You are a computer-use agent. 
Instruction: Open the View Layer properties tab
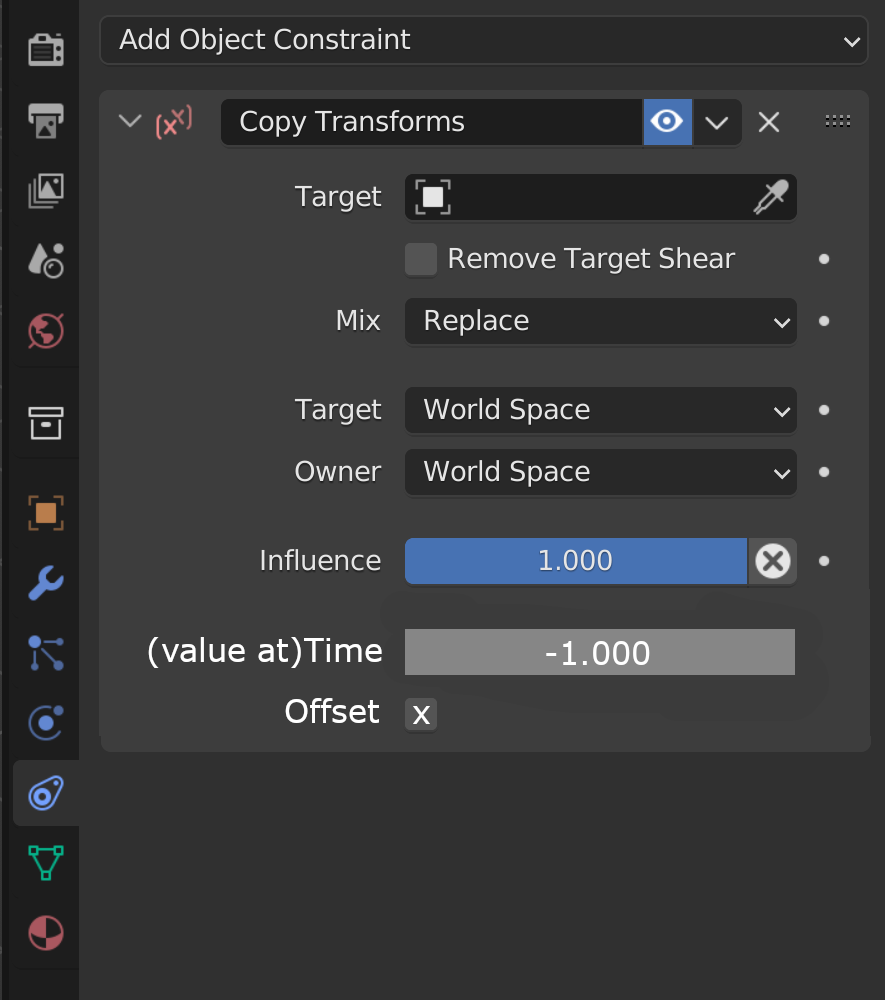[x=46, y=190]
